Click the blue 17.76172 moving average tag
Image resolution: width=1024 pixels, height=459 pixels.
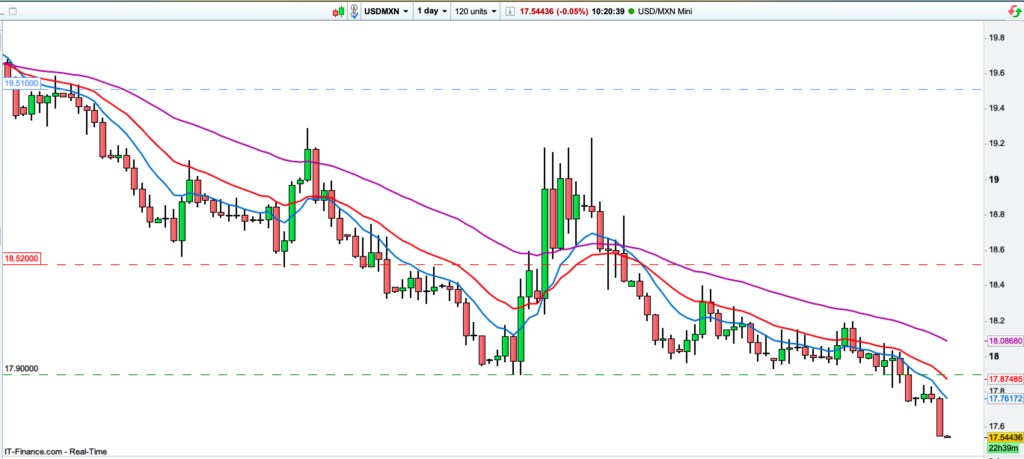click(x=1005, y=398)
